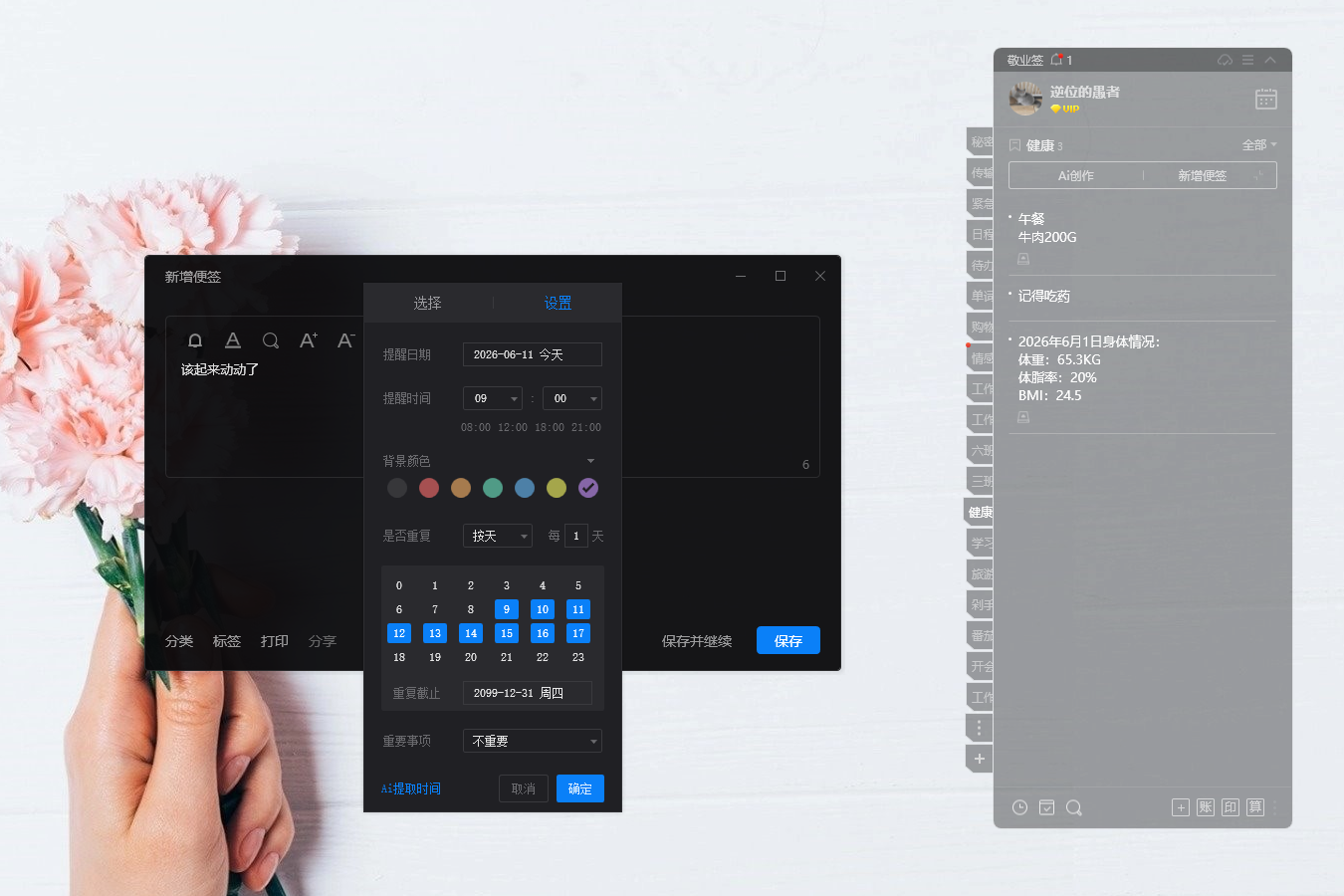
Task: Click the notification bell beside 敬业签 title
Action: point(1057,60)
